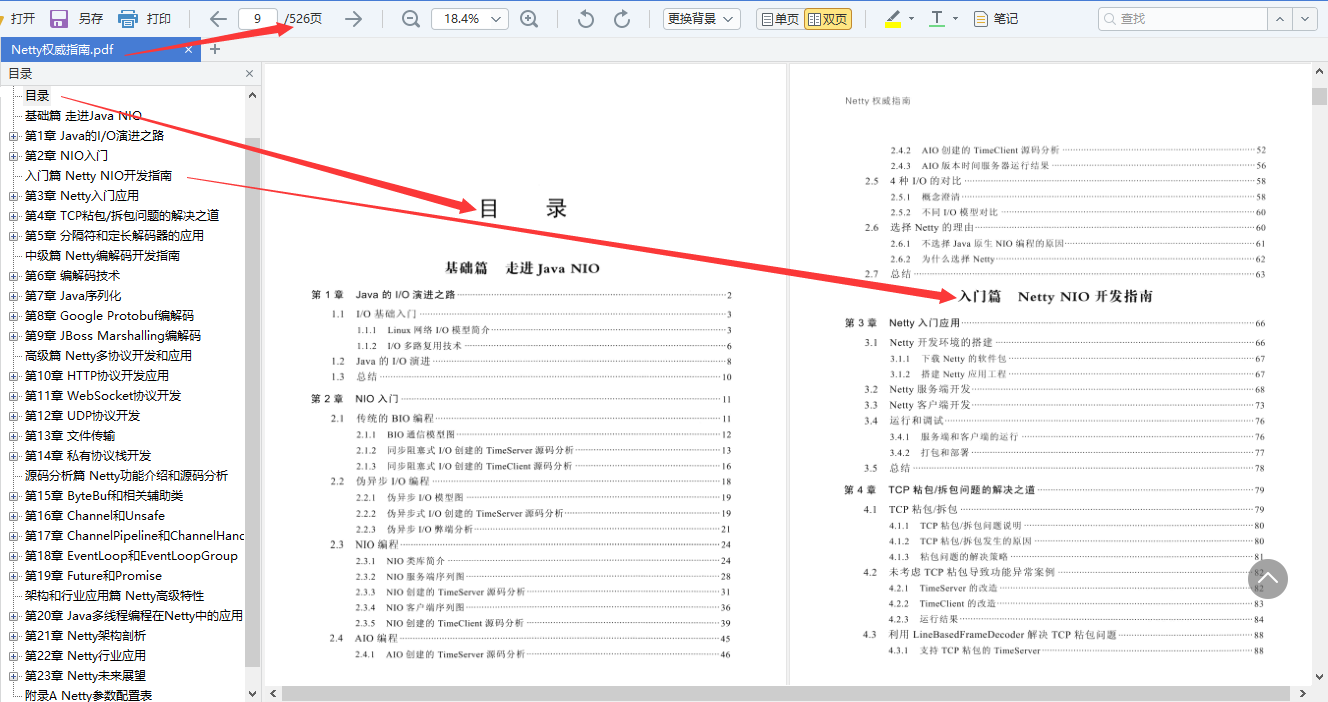The image size is (1328, 702).
Task: Open bookmark 第21章 Netty架构剖析
Action: [x=85, y=635]
